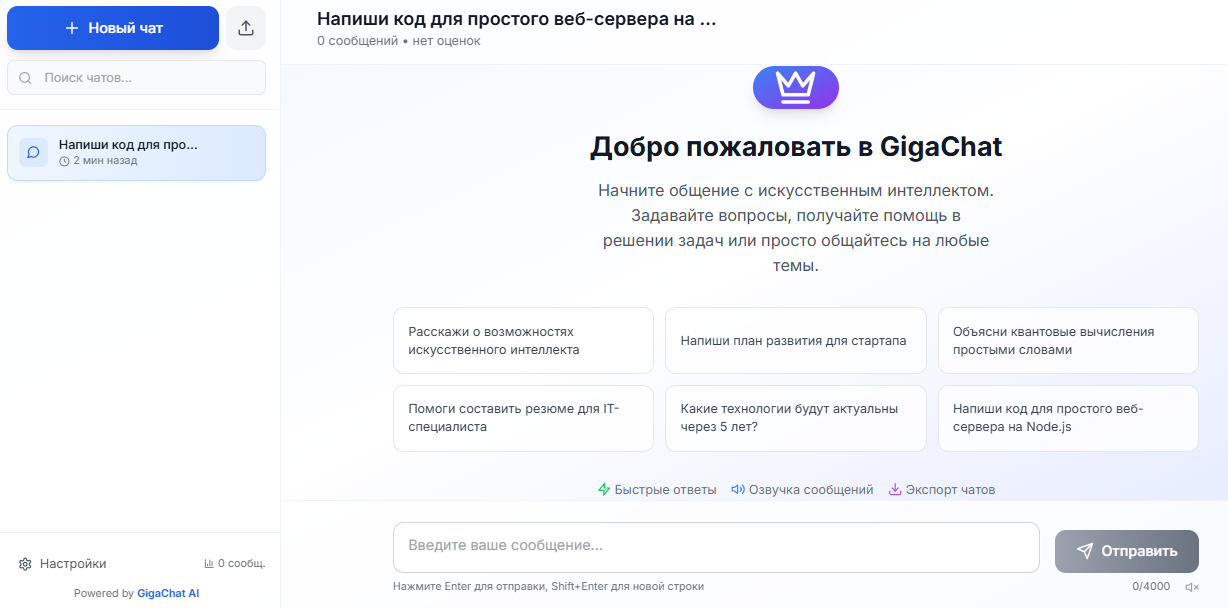Click the paper plane icon on Отправить
This screenshot has height=608, width=1228.
(1086, 551)
